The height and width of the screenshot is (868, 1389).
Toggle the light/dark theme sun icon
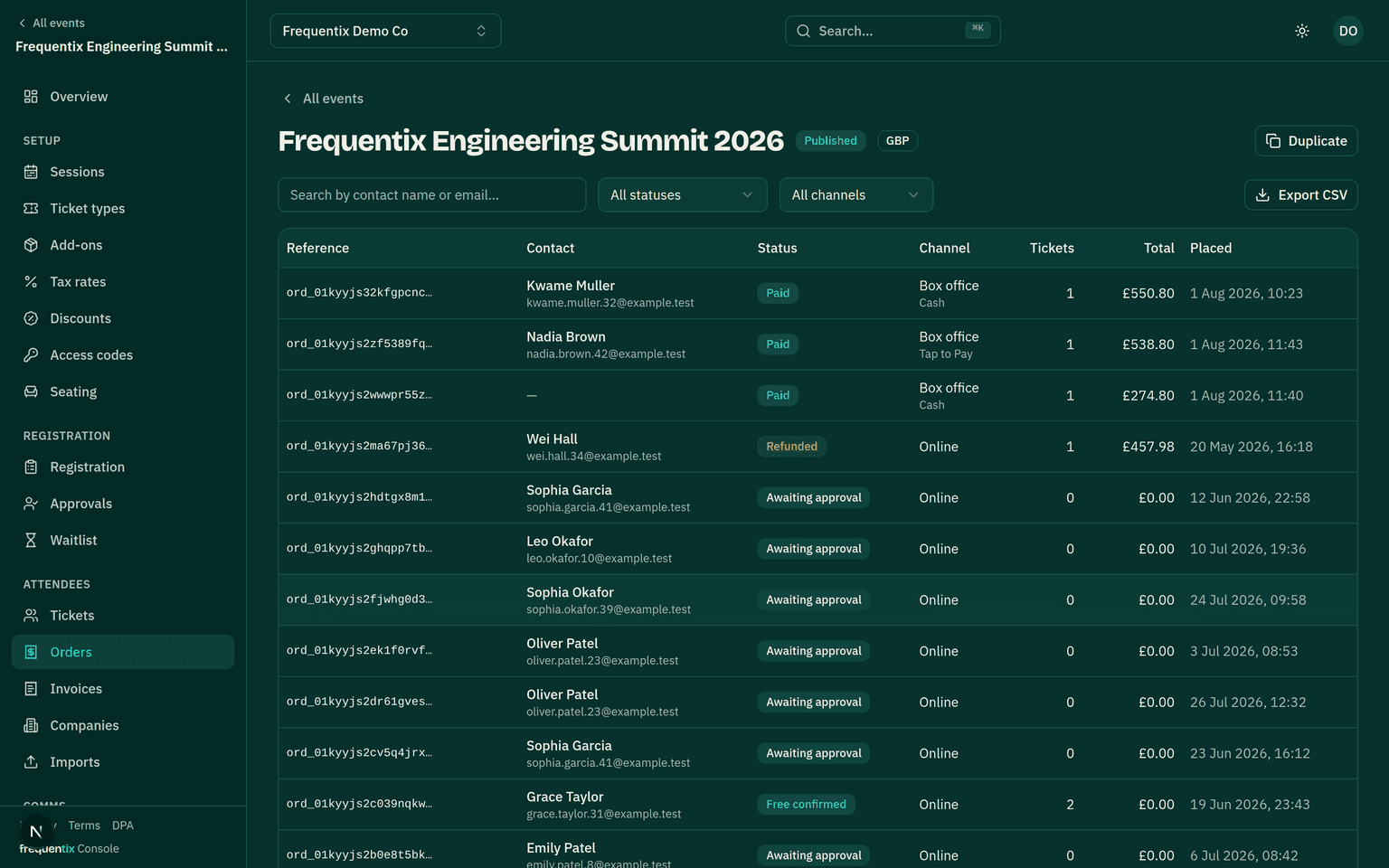(1302, 31)
